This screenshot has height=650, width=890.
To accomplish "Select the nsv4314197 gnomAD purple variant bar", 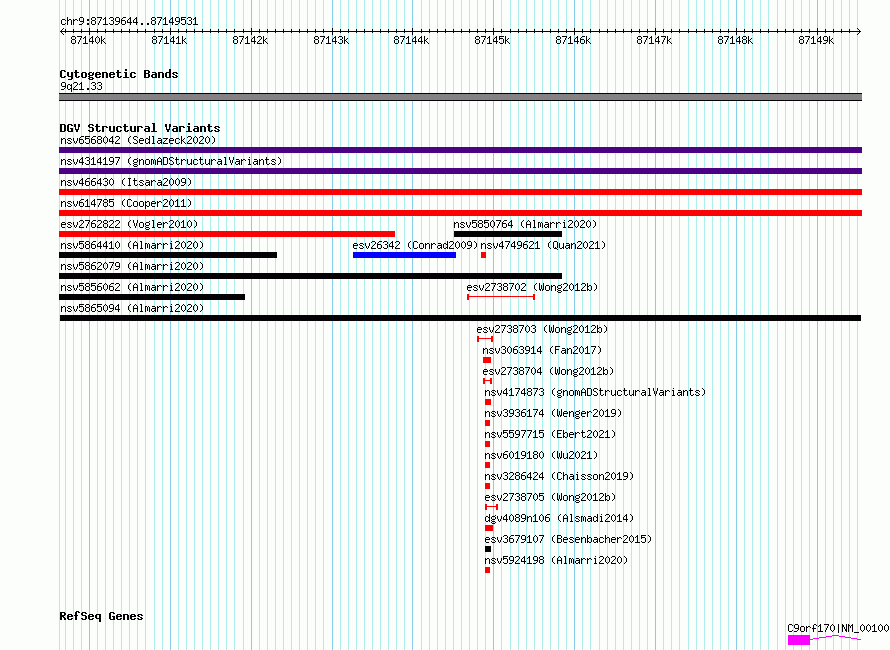I will [x=460, y=171].
